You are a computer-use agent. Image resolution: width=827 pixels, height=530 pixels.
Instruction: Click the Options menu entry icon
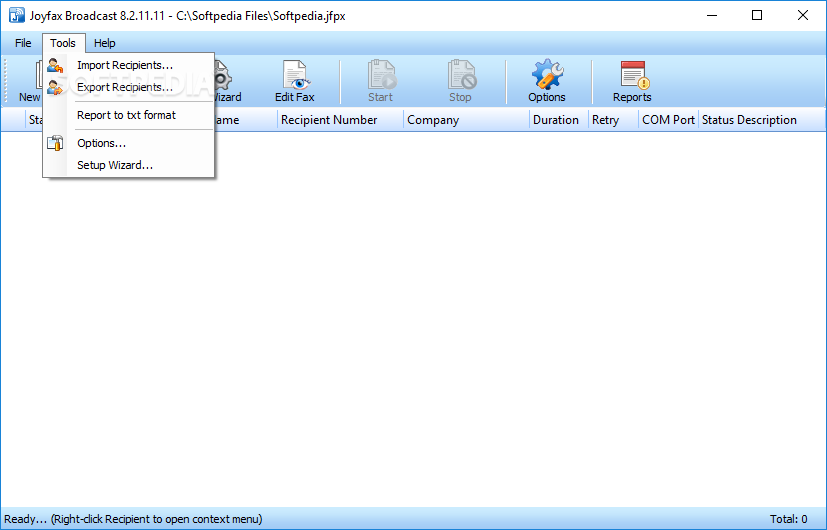pyautogui.click(x=55, y=143)
